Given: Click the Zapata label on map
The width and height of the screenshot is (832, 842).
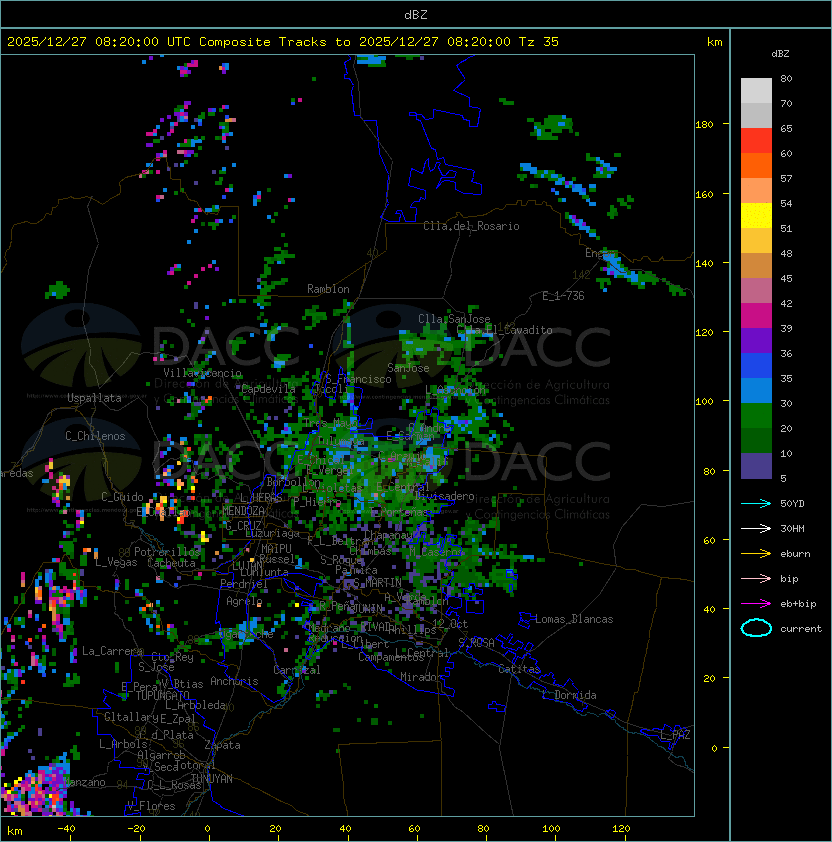Looking at the screenshot, I should pyautogui.click(x=222, y=745).
